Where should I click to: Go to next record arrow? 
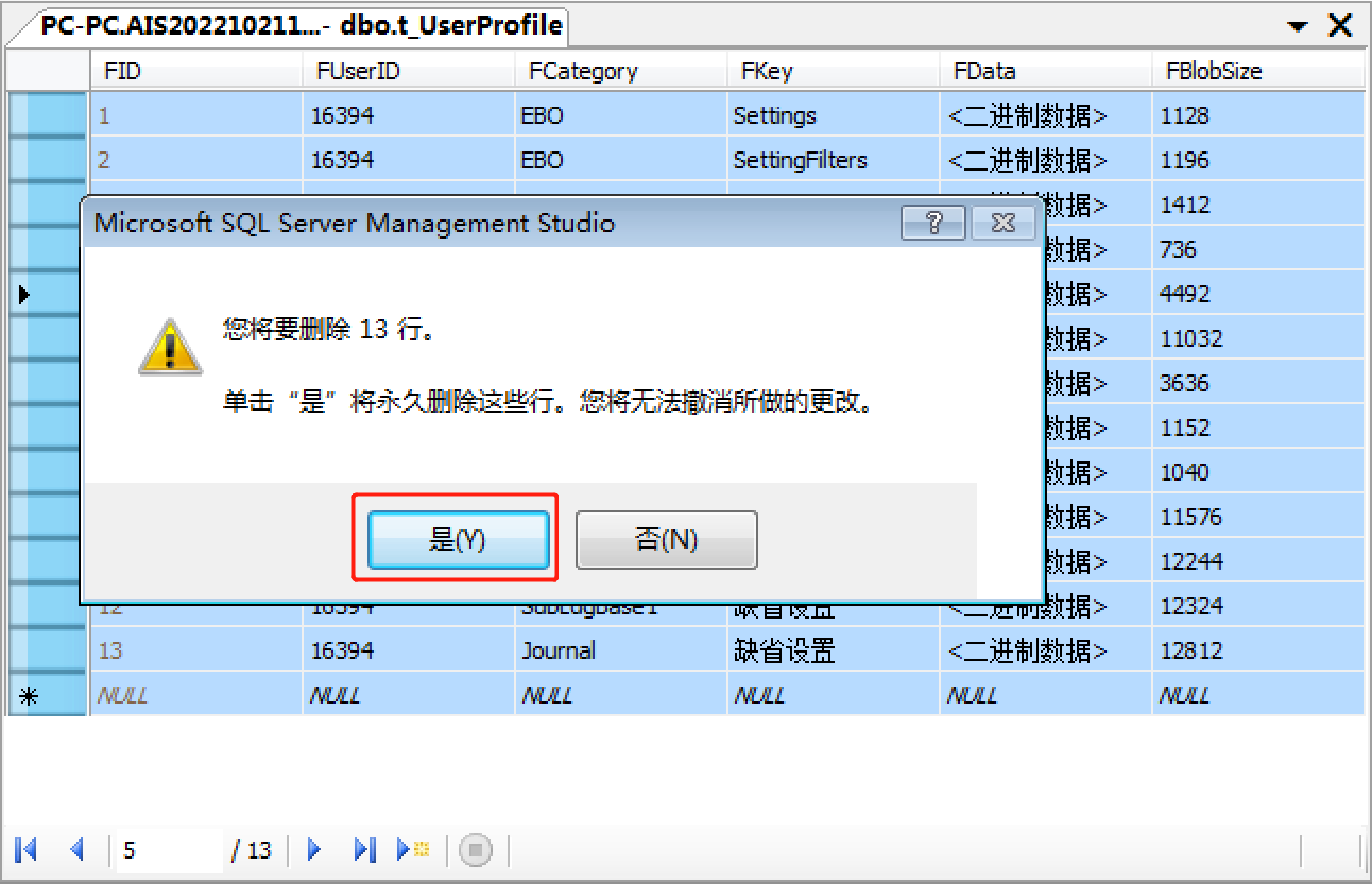[x=314, y=849]
